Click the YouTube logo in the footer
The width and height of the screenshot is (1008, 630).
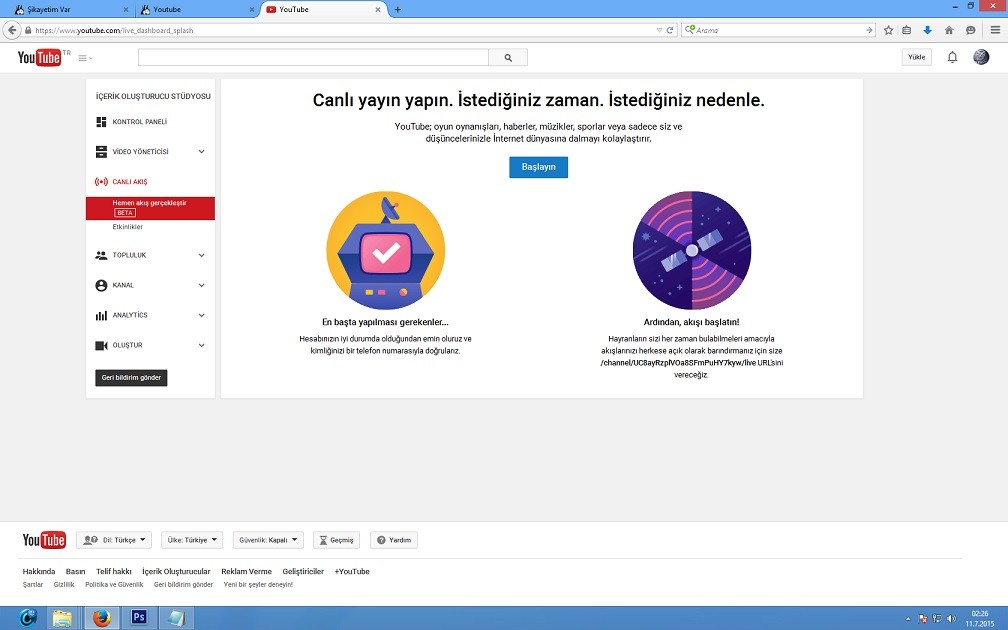tap(44, 540)
